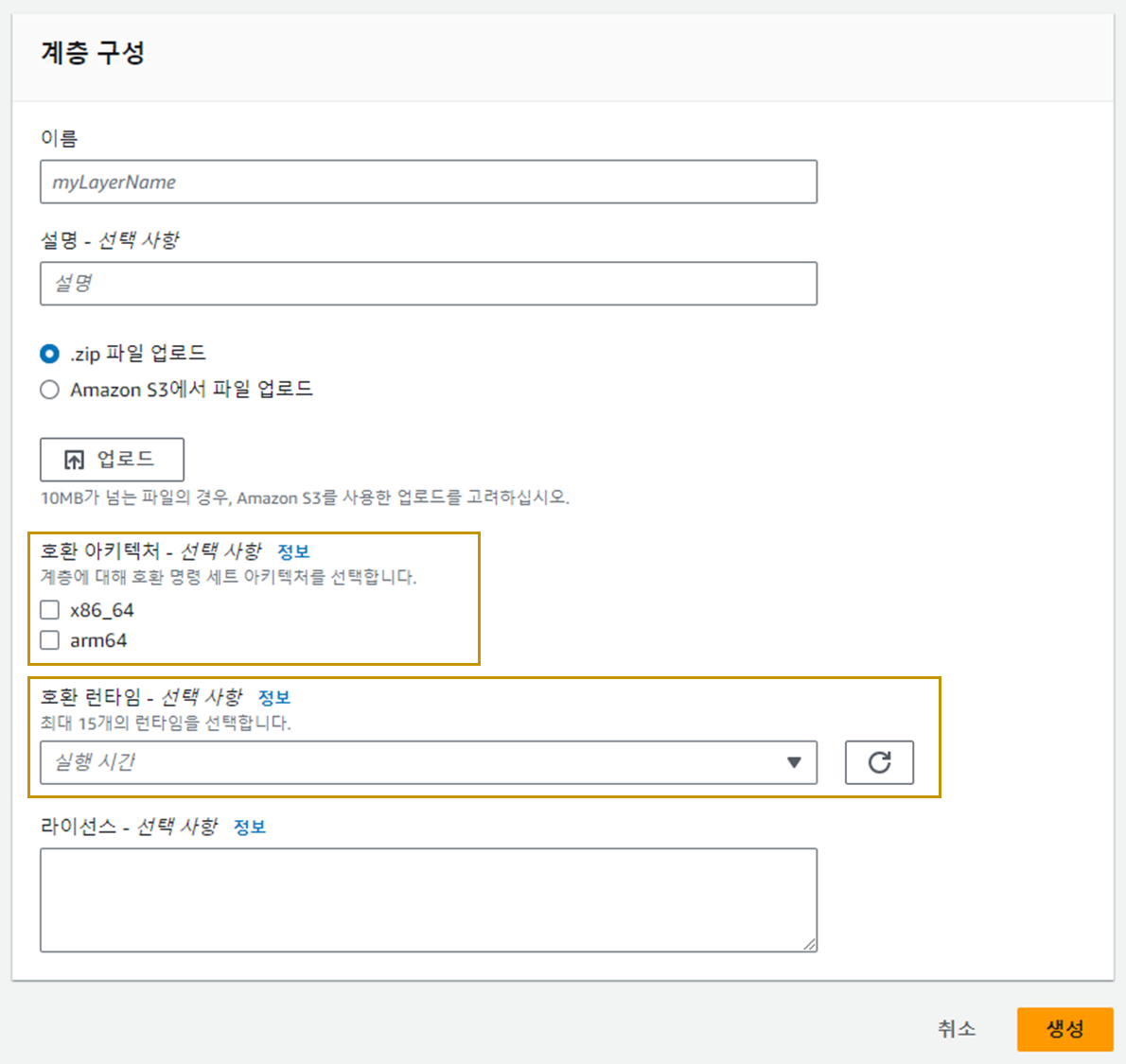The width and height of the screenshot is (1126, 1064).
Task: Click the 10MB file size hint text
Action: click(x=305, y=497)
